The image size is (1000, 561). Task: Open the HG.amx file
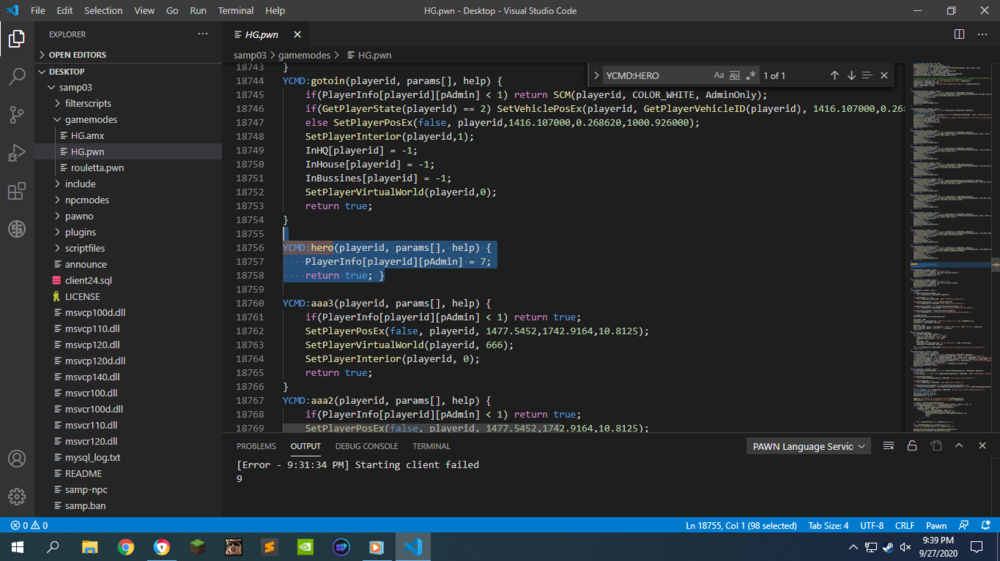(x=128, y=135)
